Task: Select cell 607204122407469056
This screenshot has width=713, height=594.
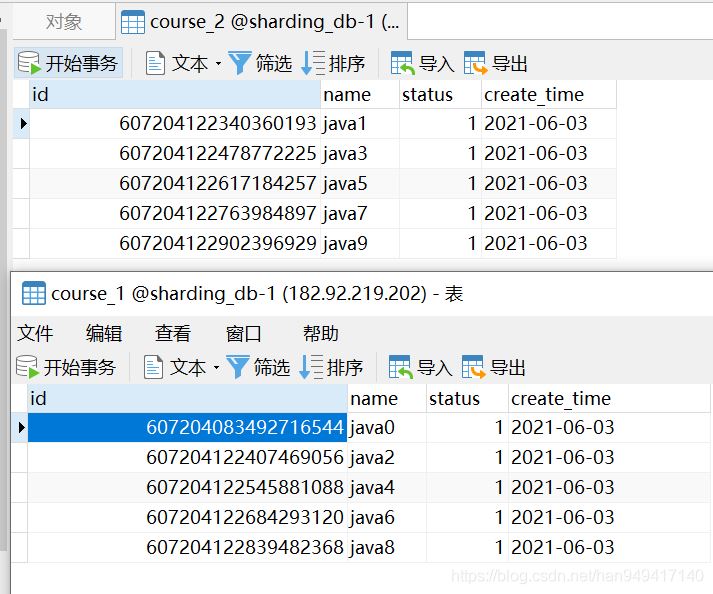Action: [187, 457]
